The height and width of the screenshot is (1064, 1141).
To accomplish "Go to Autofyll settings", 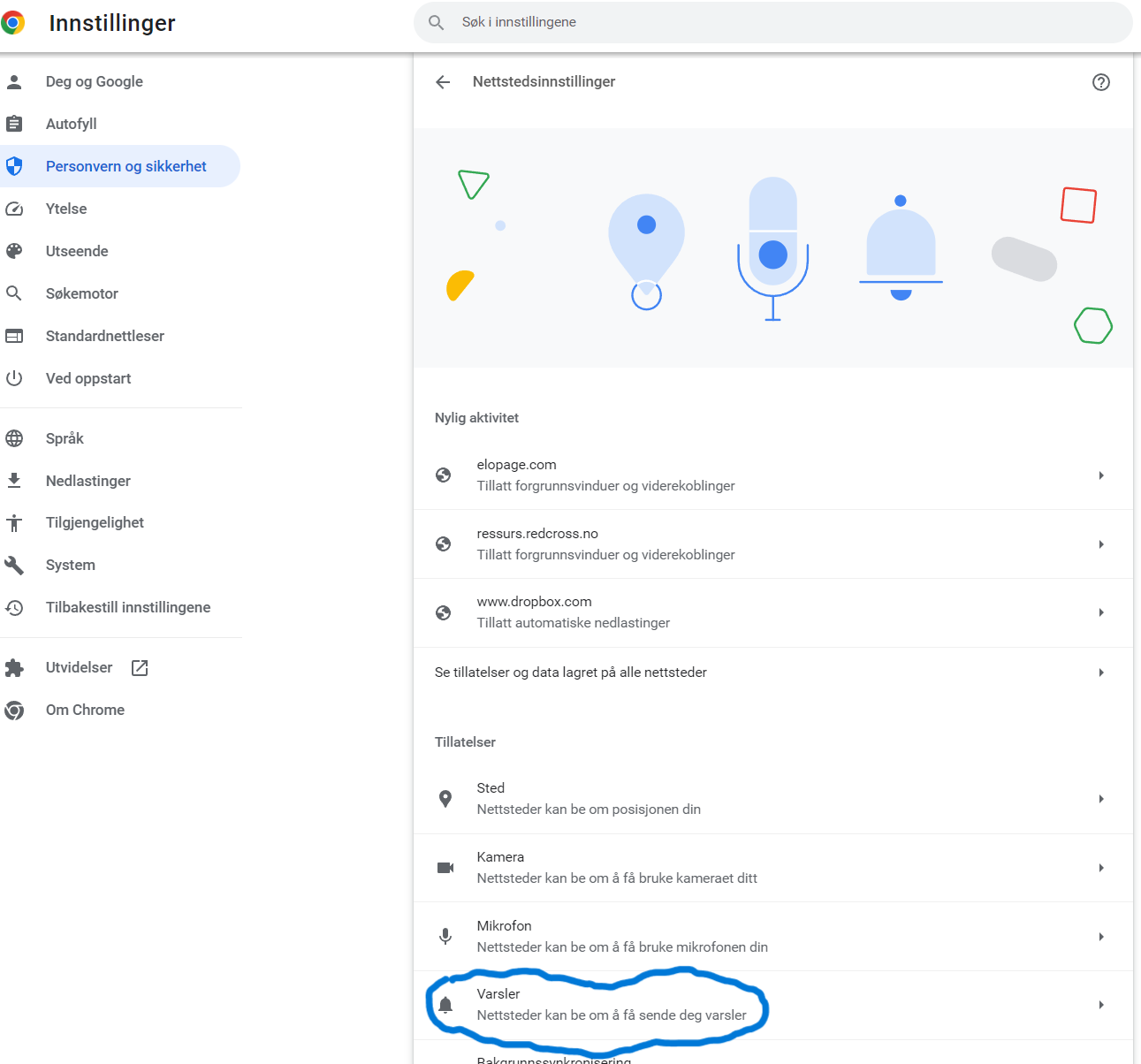I will (x=72, y=124).
